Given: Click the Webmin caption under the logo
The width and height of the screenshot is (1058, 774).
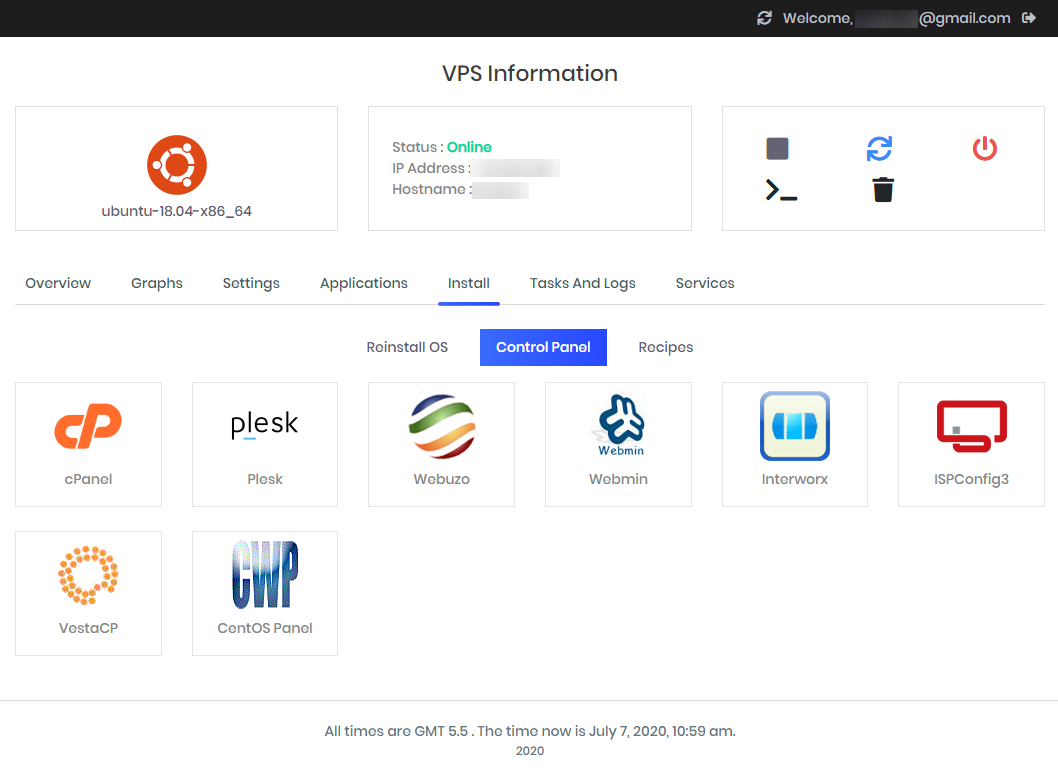Looking at the screenshot, I should pos(618,479).
